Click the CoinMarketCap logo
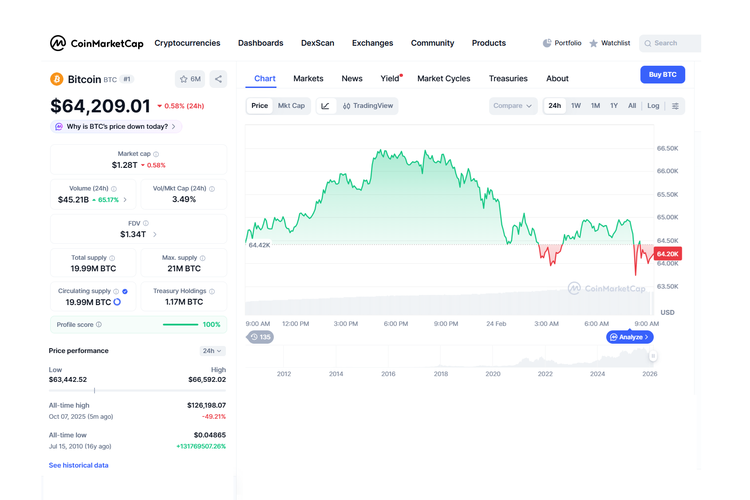The height and width of the screenshot is (500, 750). (x=97, y=43)
